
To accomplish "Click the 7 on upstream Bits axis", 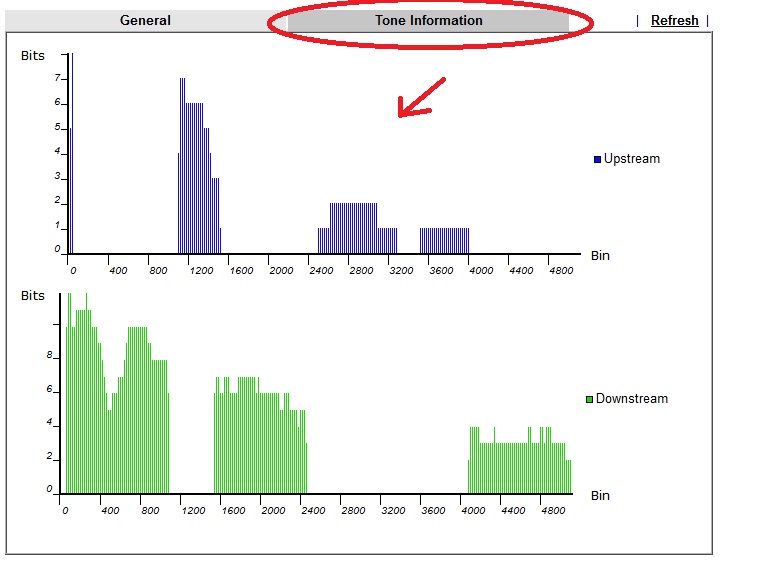I will (58, 77).
